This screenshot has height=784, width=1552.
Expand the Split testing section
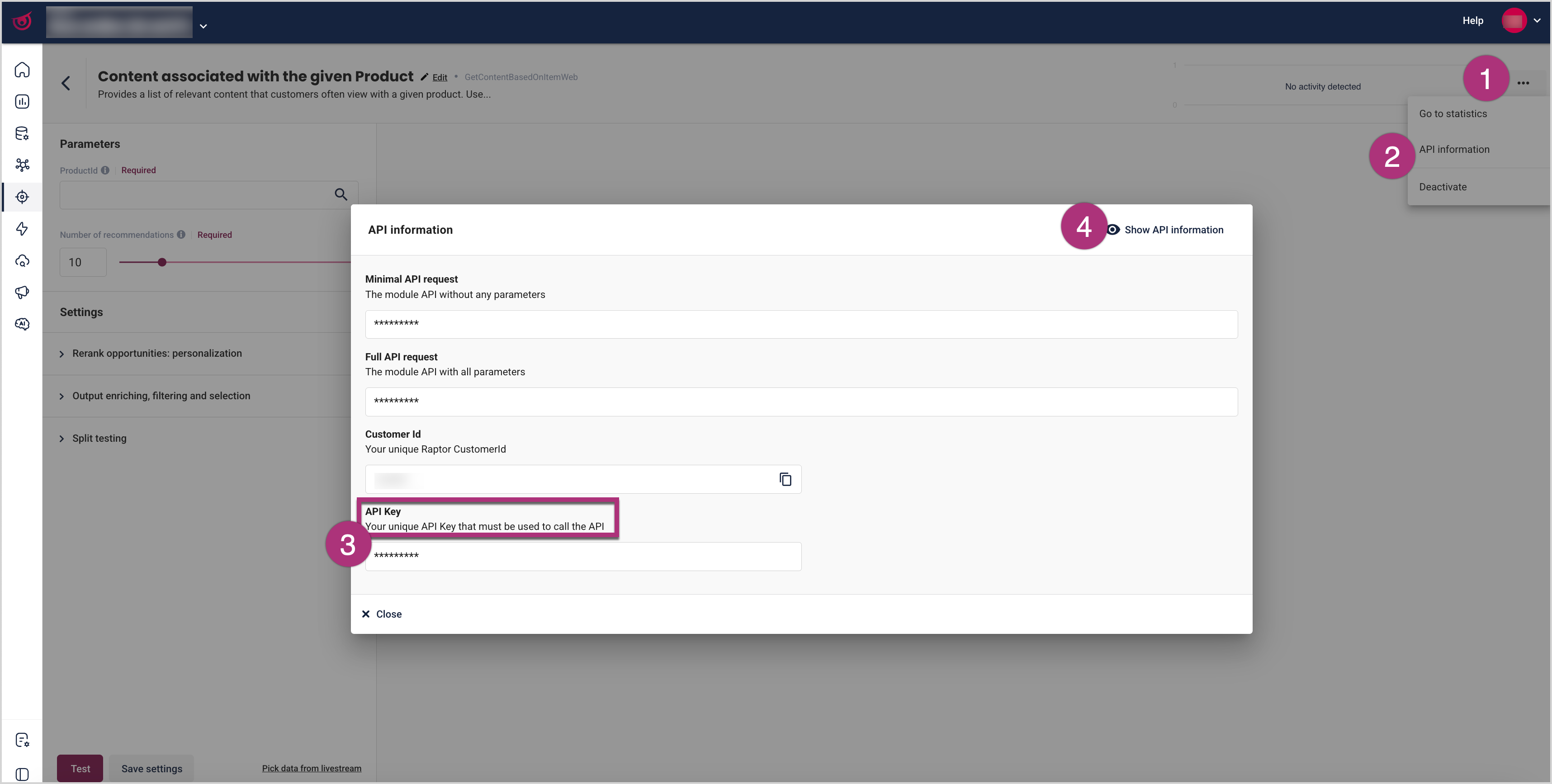tap(99, 439)
